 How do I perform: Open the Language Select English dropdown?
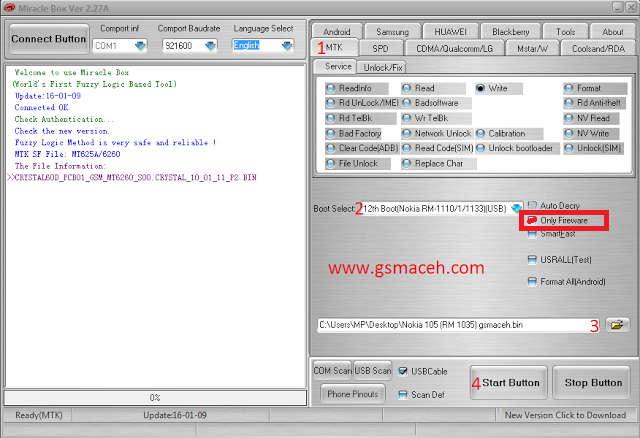pyautogui.click(x=287, y=46)
